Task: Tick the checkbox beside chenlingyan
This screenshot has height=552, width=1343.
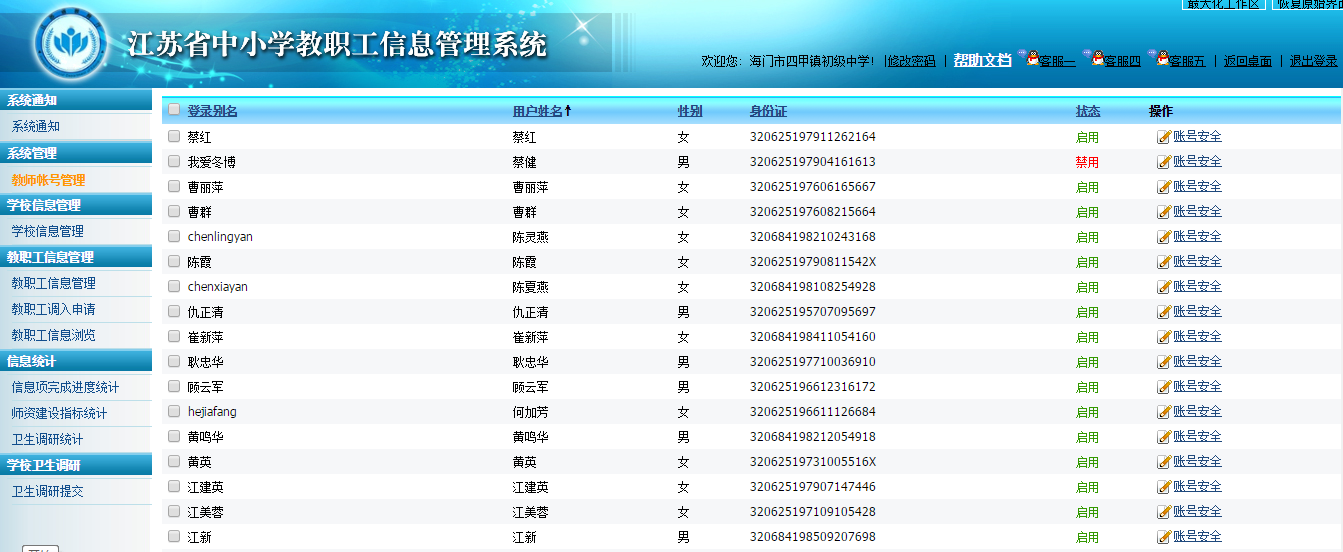Action: coord(174,236)
